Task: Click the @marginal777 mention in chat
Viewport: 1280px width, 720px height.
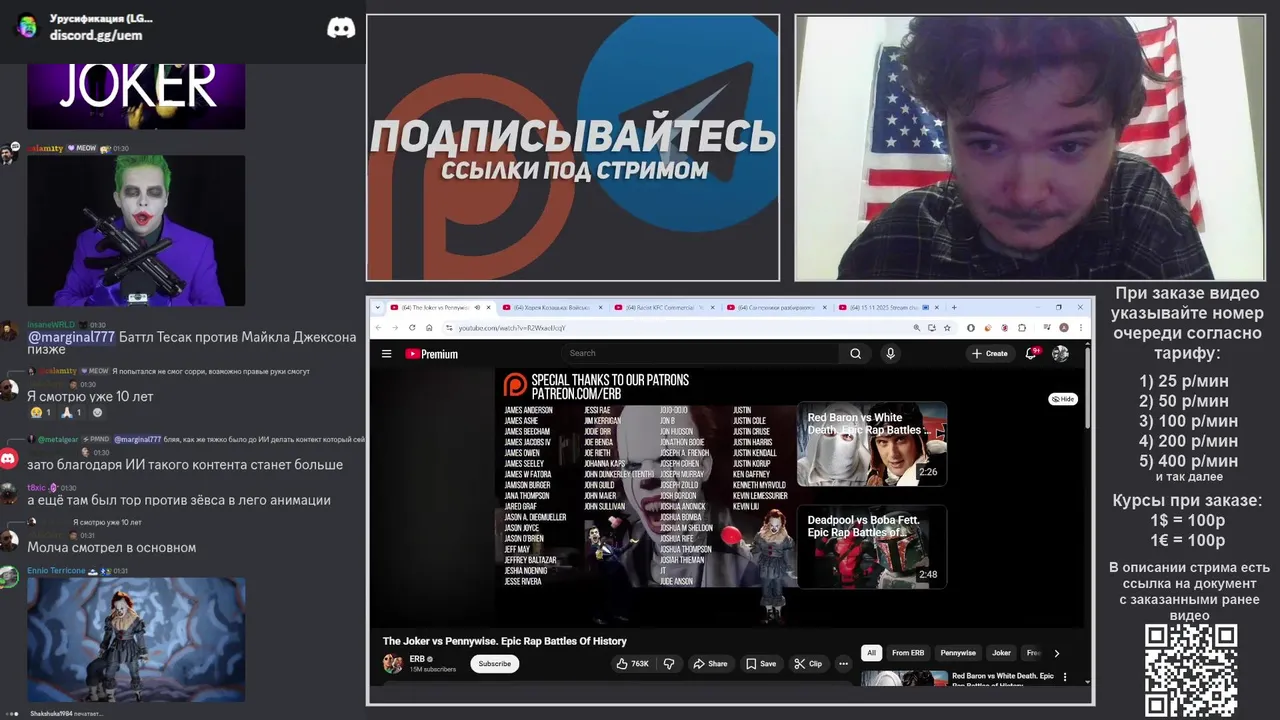Action: click(x=71, y=338)
